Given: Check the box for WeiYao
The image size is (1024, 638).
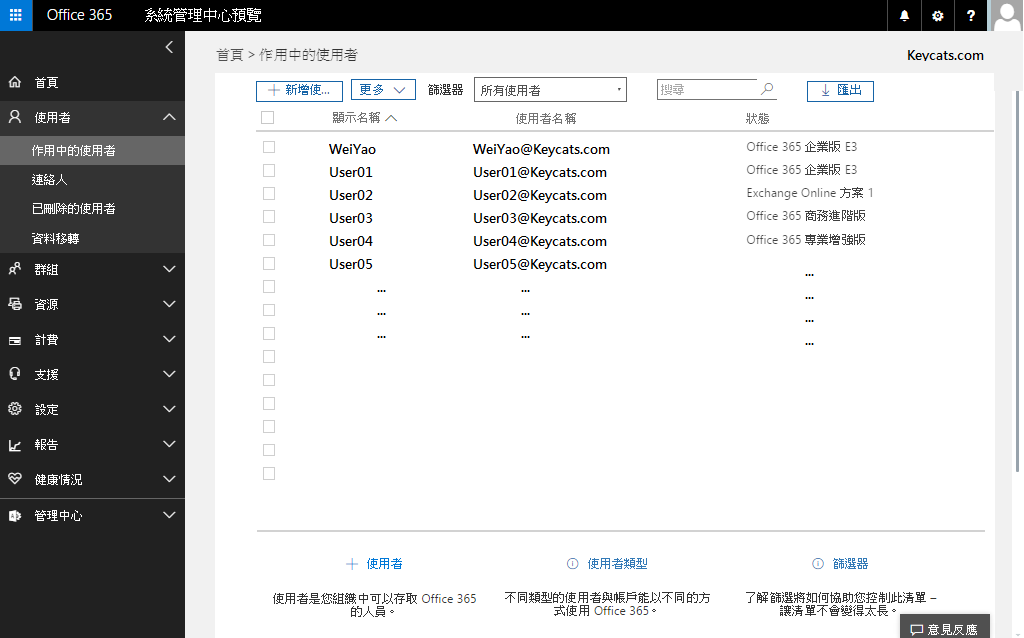Looking at the screenshot, I should click(268, 147).
